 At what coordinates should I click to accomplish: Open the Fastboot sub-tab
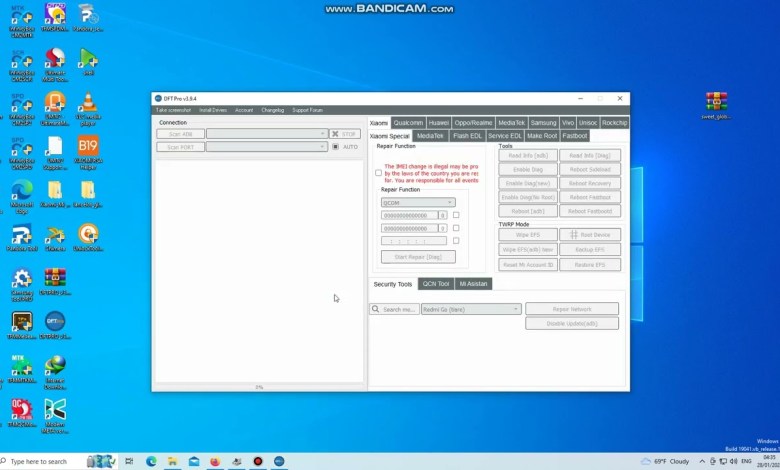[575, 136]
